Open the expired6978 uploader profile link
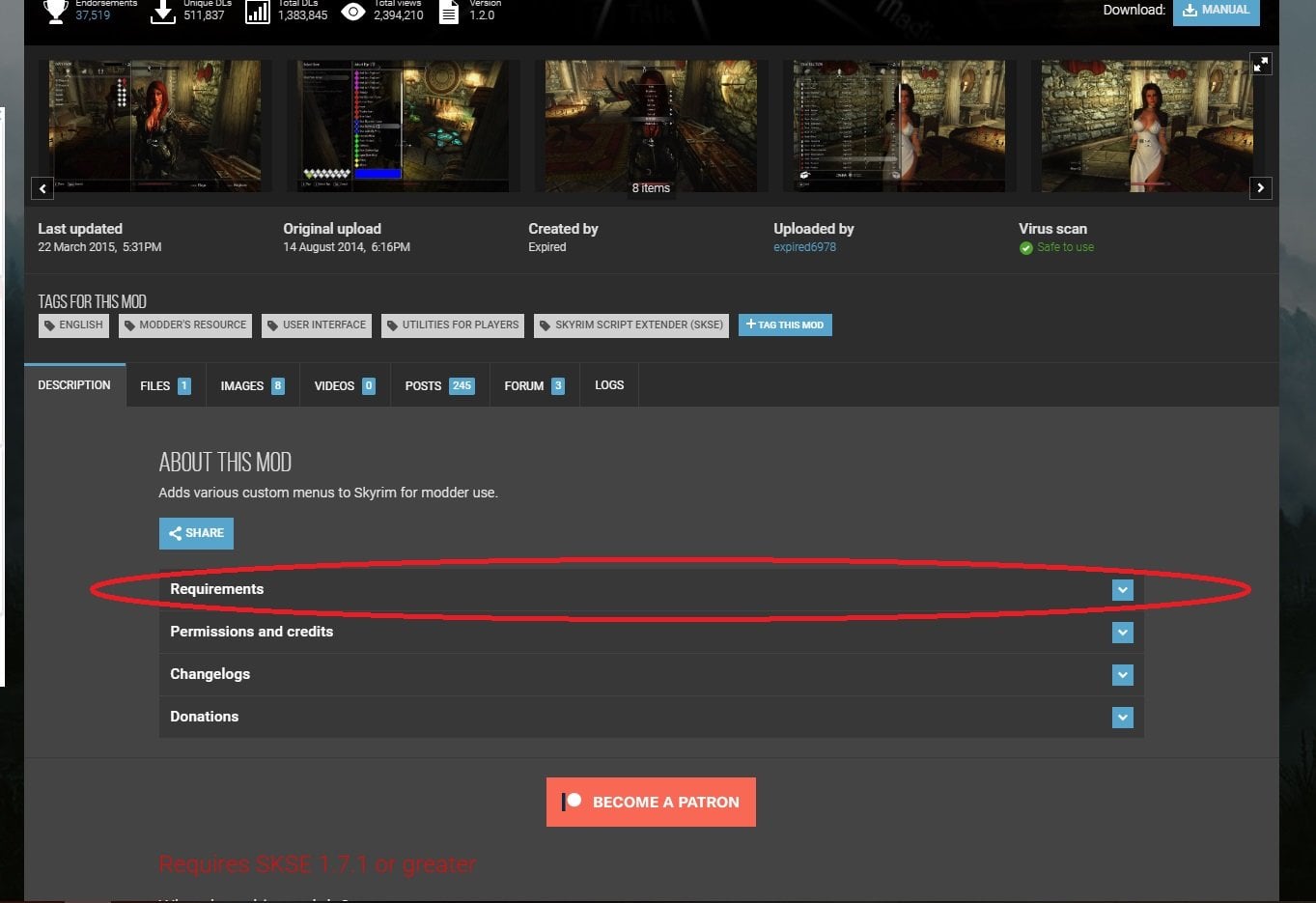The height and width of the screenshot is (903, 1316). coord(804,247)
